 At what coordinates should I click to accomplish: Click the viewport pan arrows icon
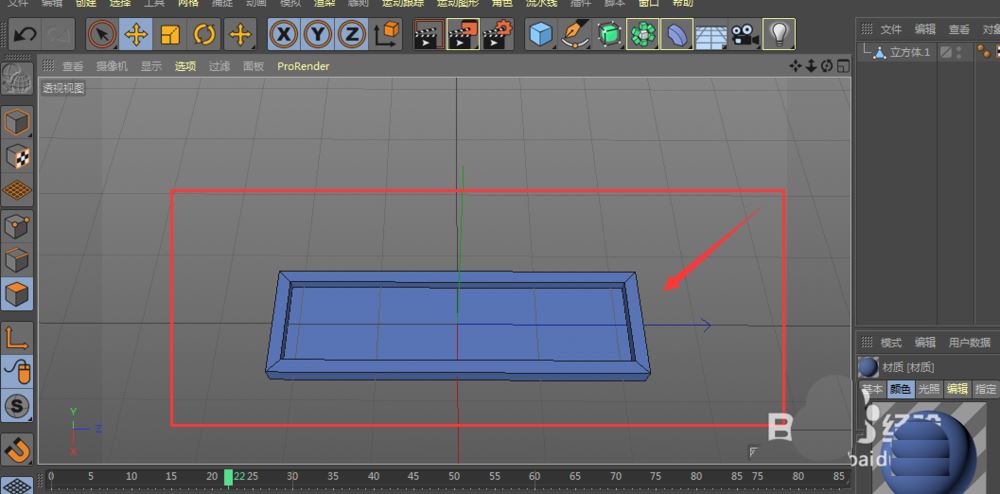(795, 66)
